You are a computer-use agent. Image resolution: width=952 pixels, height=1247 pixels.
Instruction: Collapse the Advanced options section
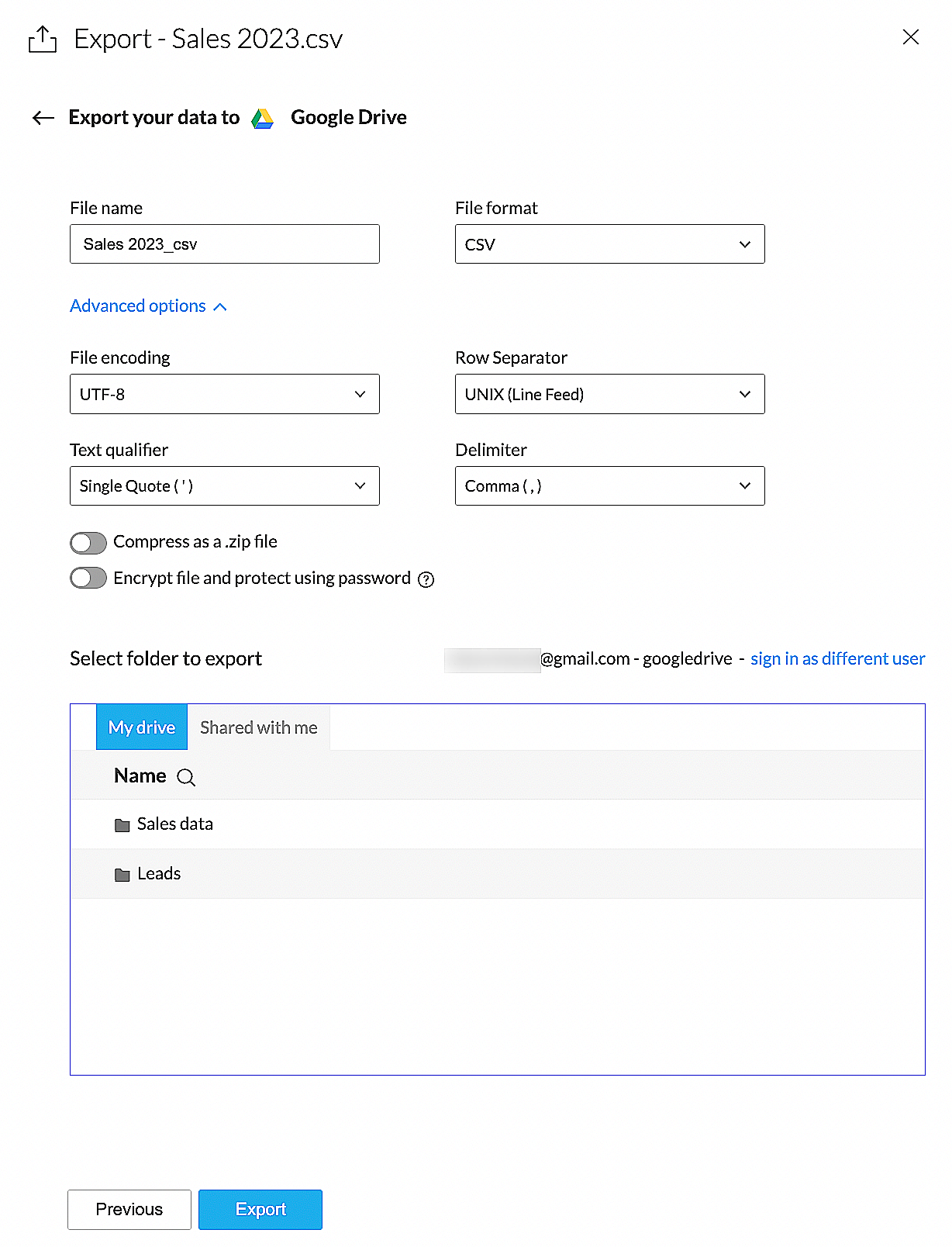click(x=148, y=306)
